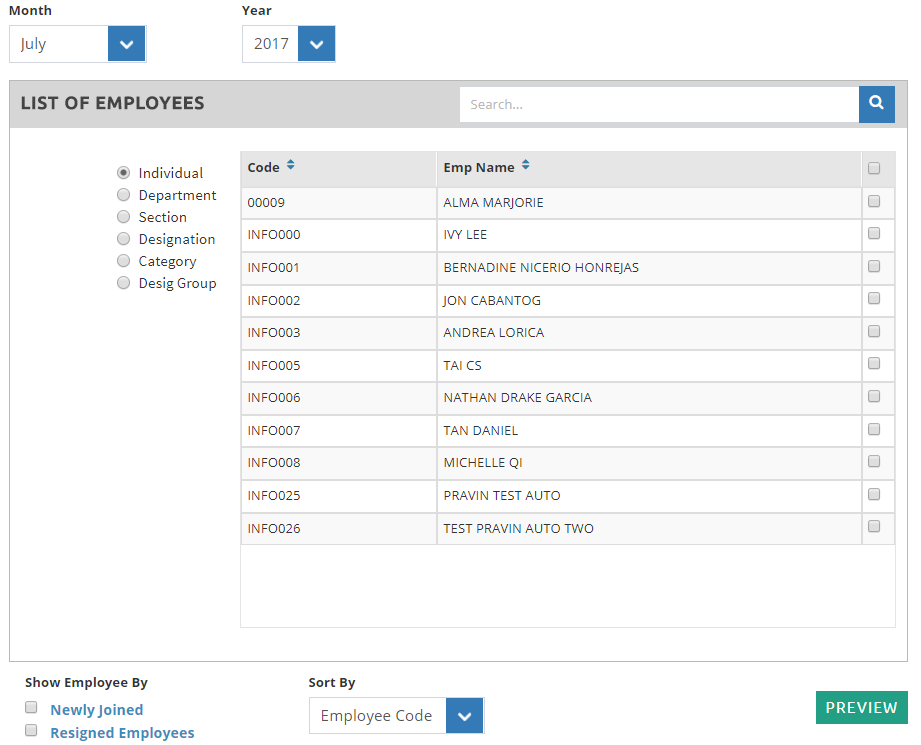Tick the checkbox for JON CABANTOG
The width and height of the screenshot is (921, 745).
[874, 299]
